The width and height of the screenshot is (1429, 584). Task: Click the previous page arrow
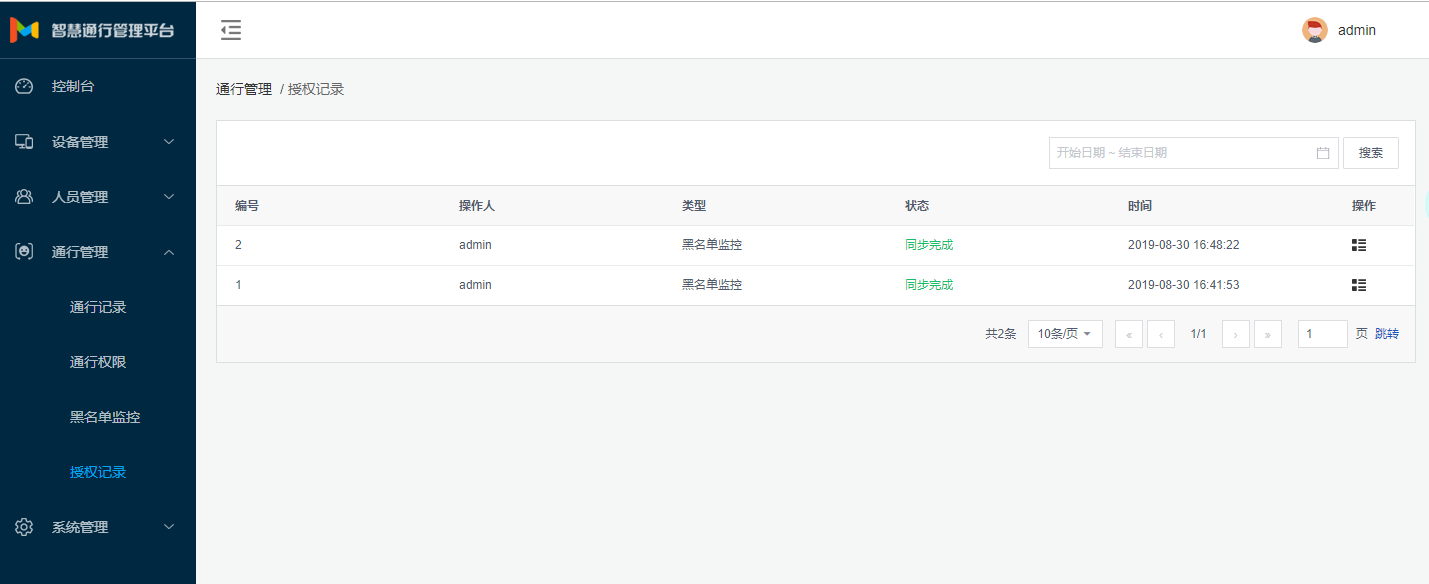click(x=1161, y=334)
